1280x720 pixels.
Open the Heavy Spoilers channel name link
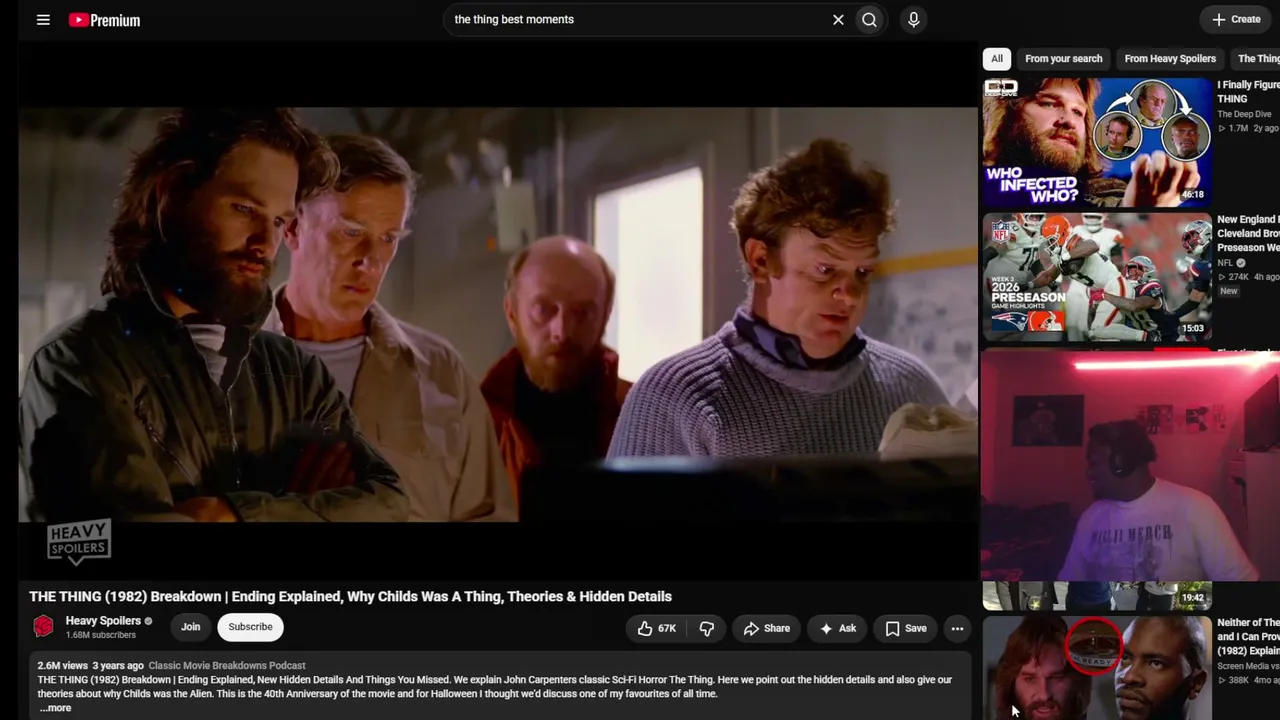(x=103, y=621)
